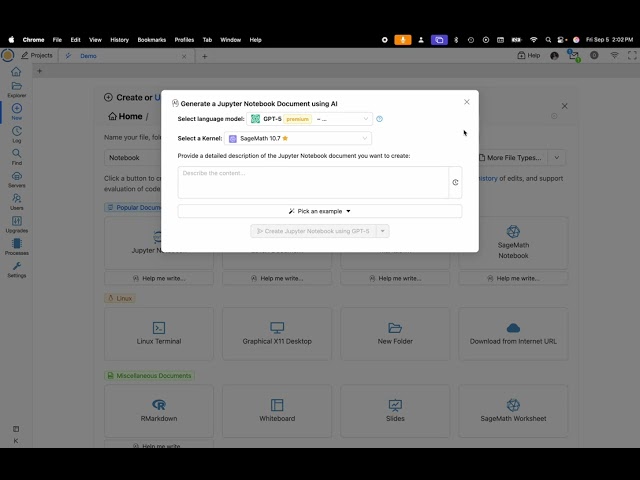Open the Chrome History menu
640x480 pixels.
(x=120, y=40)
